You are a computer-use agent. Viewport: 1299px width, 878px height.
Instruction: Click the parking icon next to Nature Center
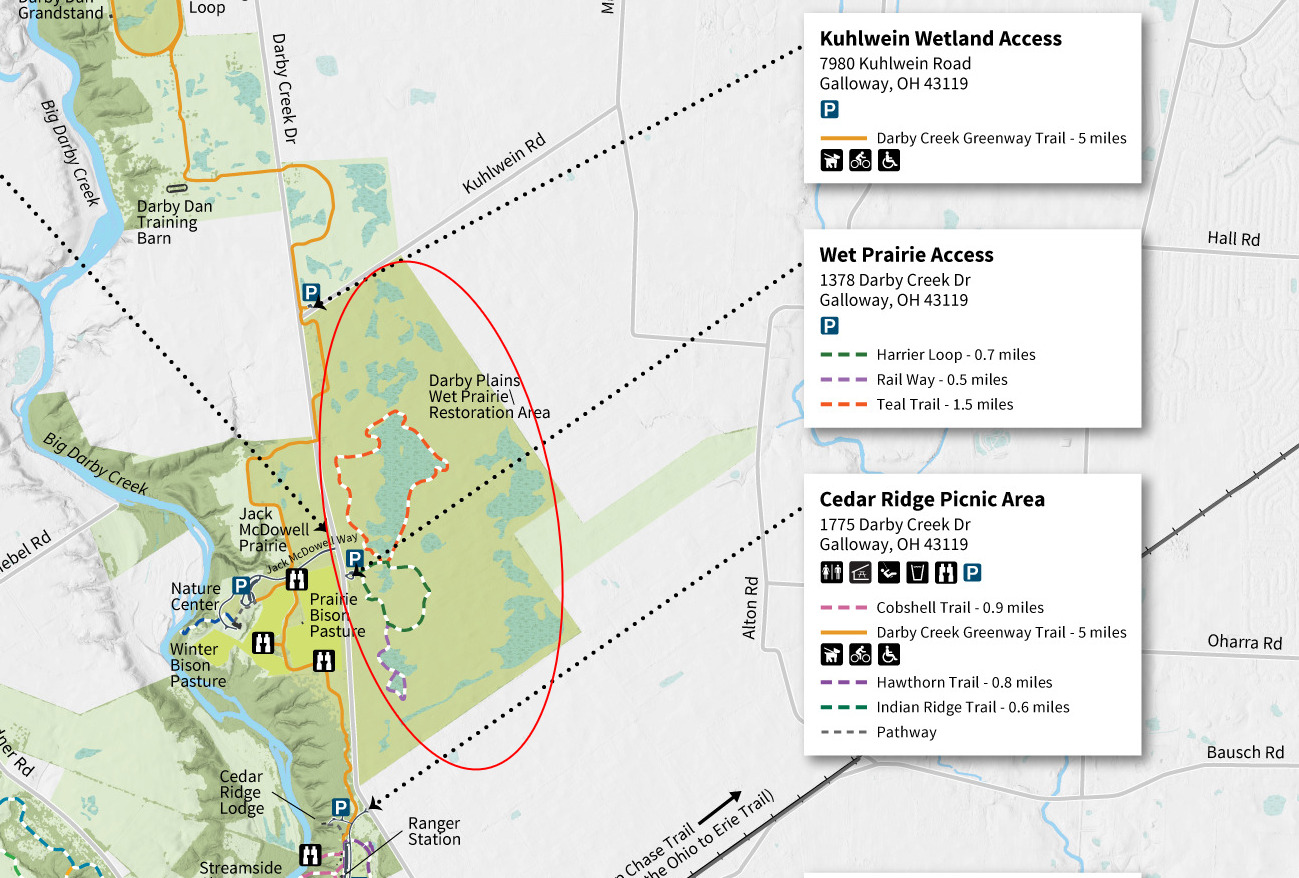[241, 586]
